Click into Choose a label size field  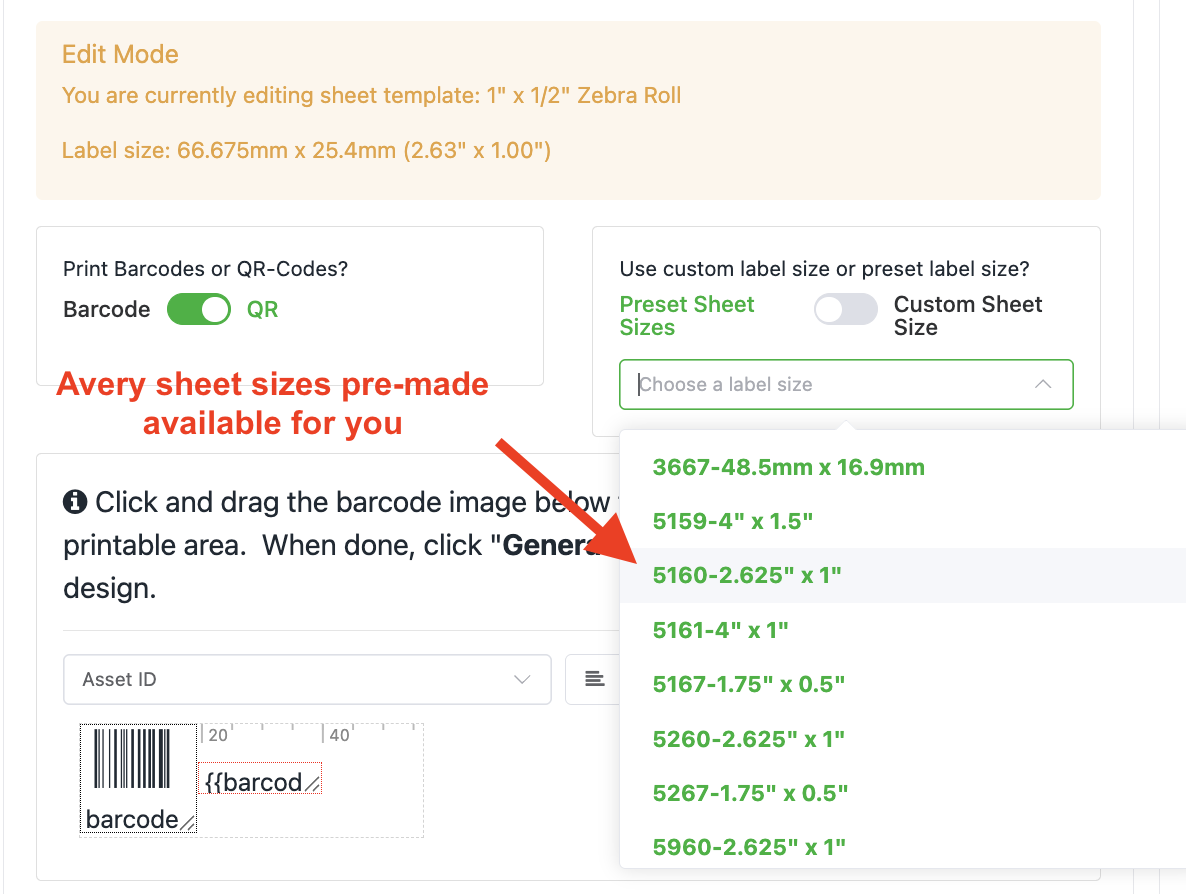[846, 384]
